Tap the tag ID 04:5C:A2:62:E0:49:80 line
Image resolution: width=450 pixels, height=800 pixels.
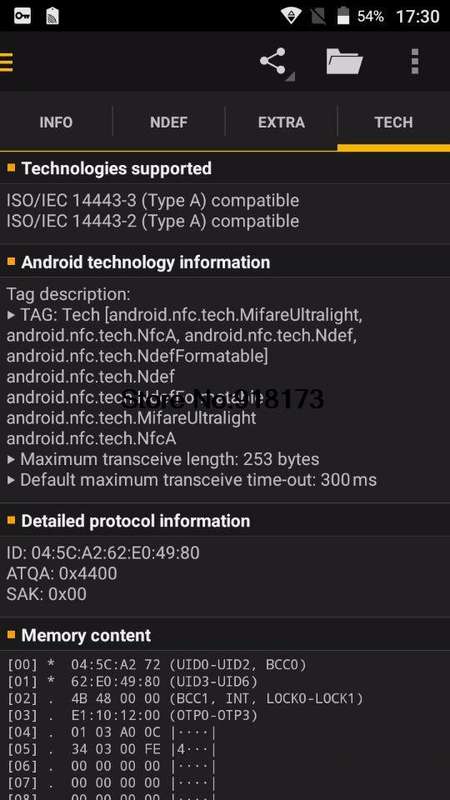coord(103,553)
